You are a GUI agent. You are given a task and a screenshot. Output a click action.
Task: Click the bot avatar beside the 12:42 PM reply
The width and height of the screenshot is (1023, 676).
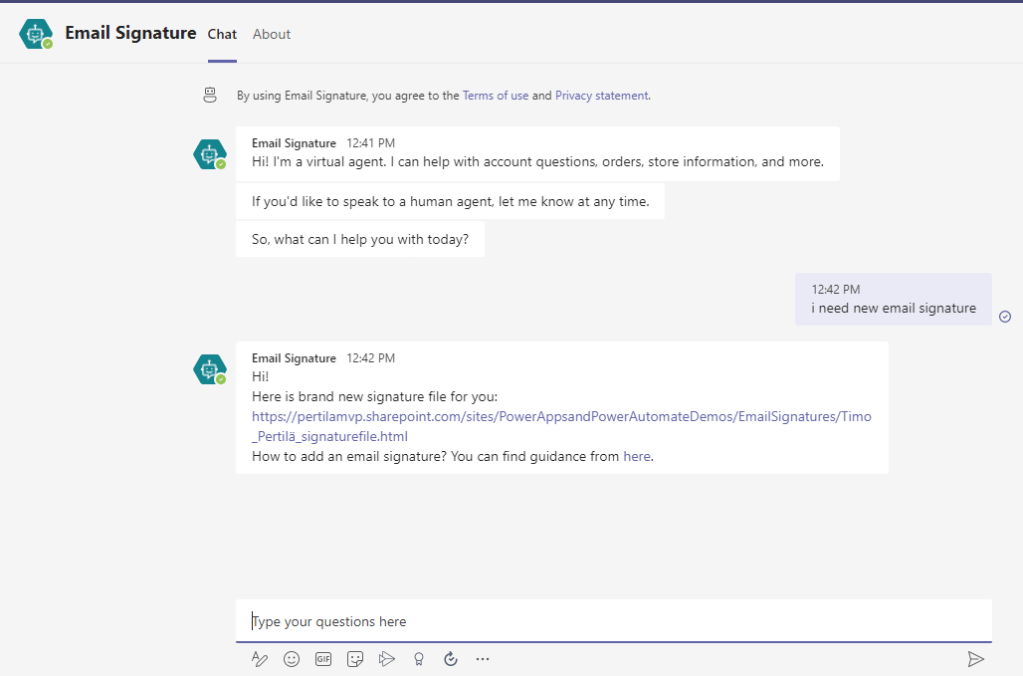coord(209,369)
